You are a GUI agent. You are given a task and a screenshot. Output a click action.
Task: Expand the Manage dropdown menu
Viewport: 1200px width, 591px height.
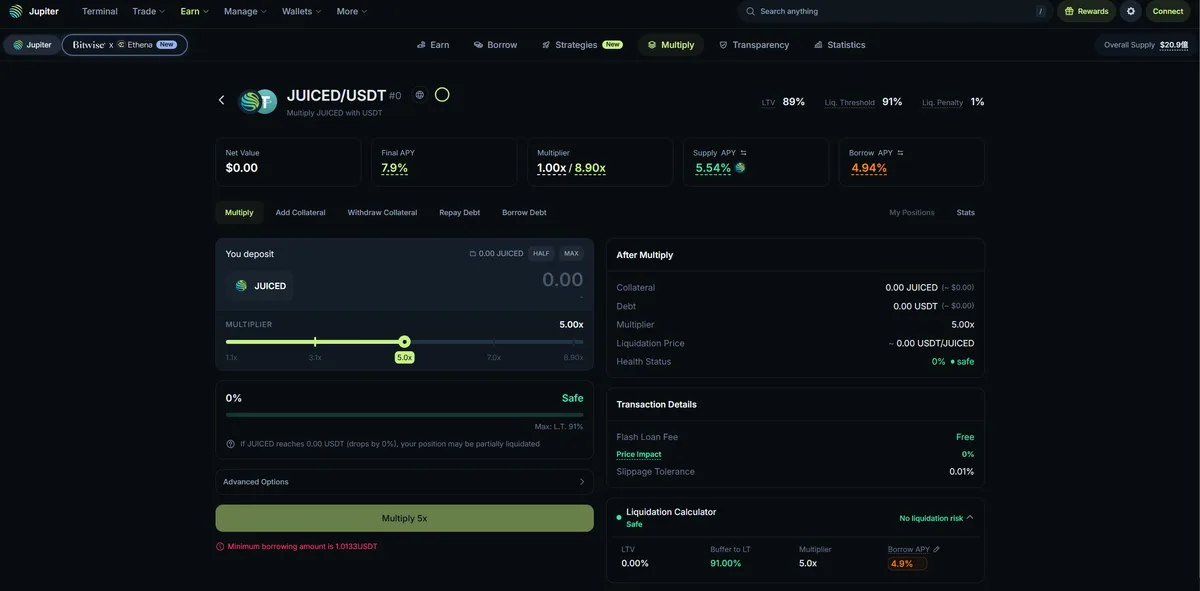(246, 11)
